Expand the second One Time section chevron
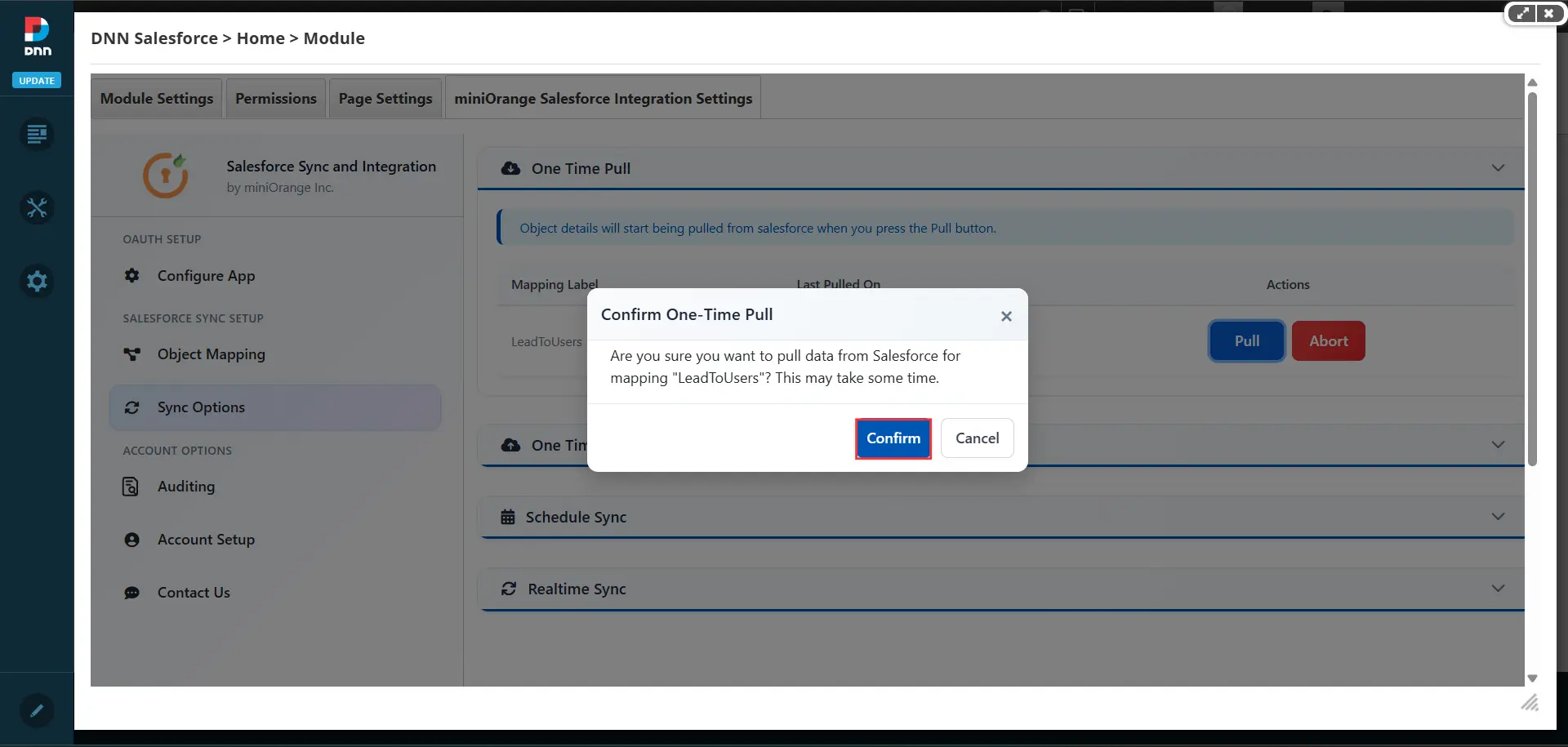Screen dimensions: 1568x747 pos(1498,445)
